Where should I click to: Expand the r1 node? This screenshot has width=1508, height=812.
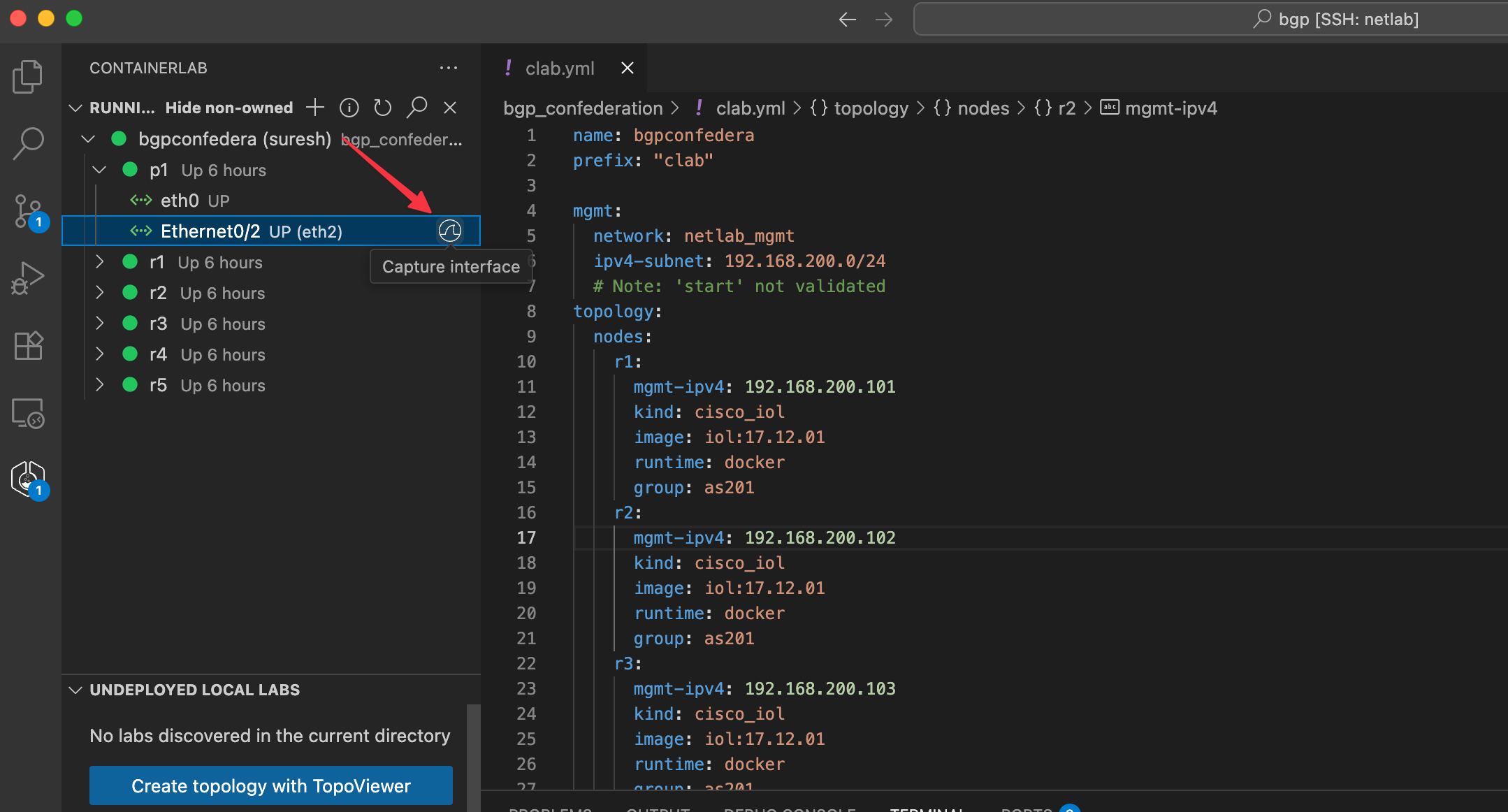pos(100,262)
